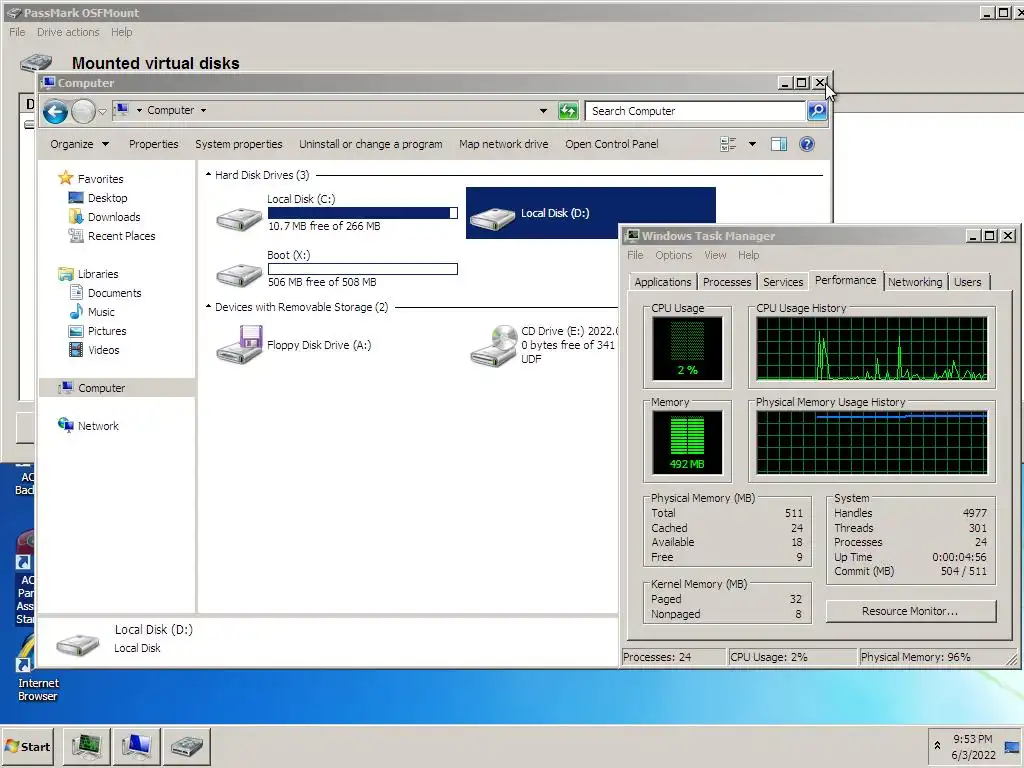Open the File menu in Task Manager

tap(635, 255)
